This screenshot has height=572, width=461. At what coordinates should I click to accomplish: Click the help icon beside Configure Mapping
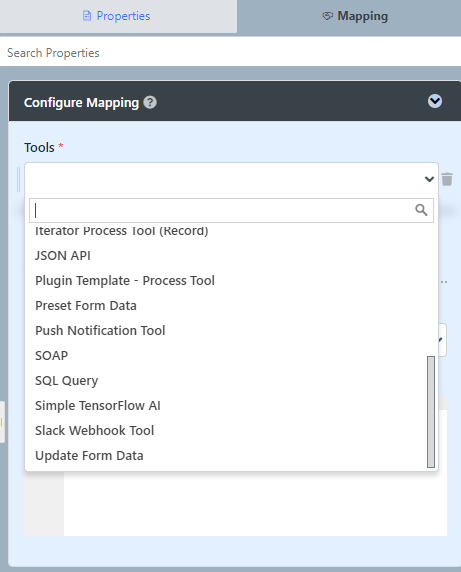pos(150,103)
